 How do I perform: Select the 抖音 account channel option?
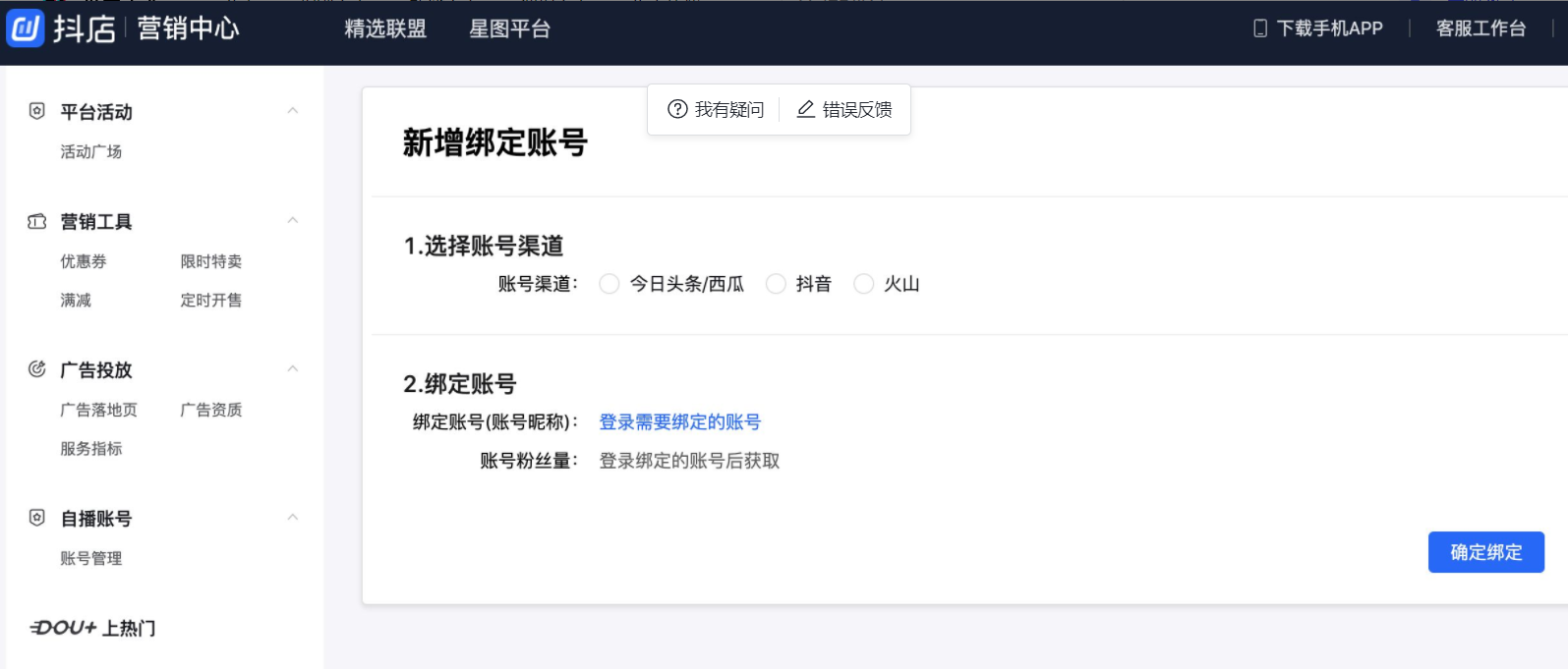[776, 284]
